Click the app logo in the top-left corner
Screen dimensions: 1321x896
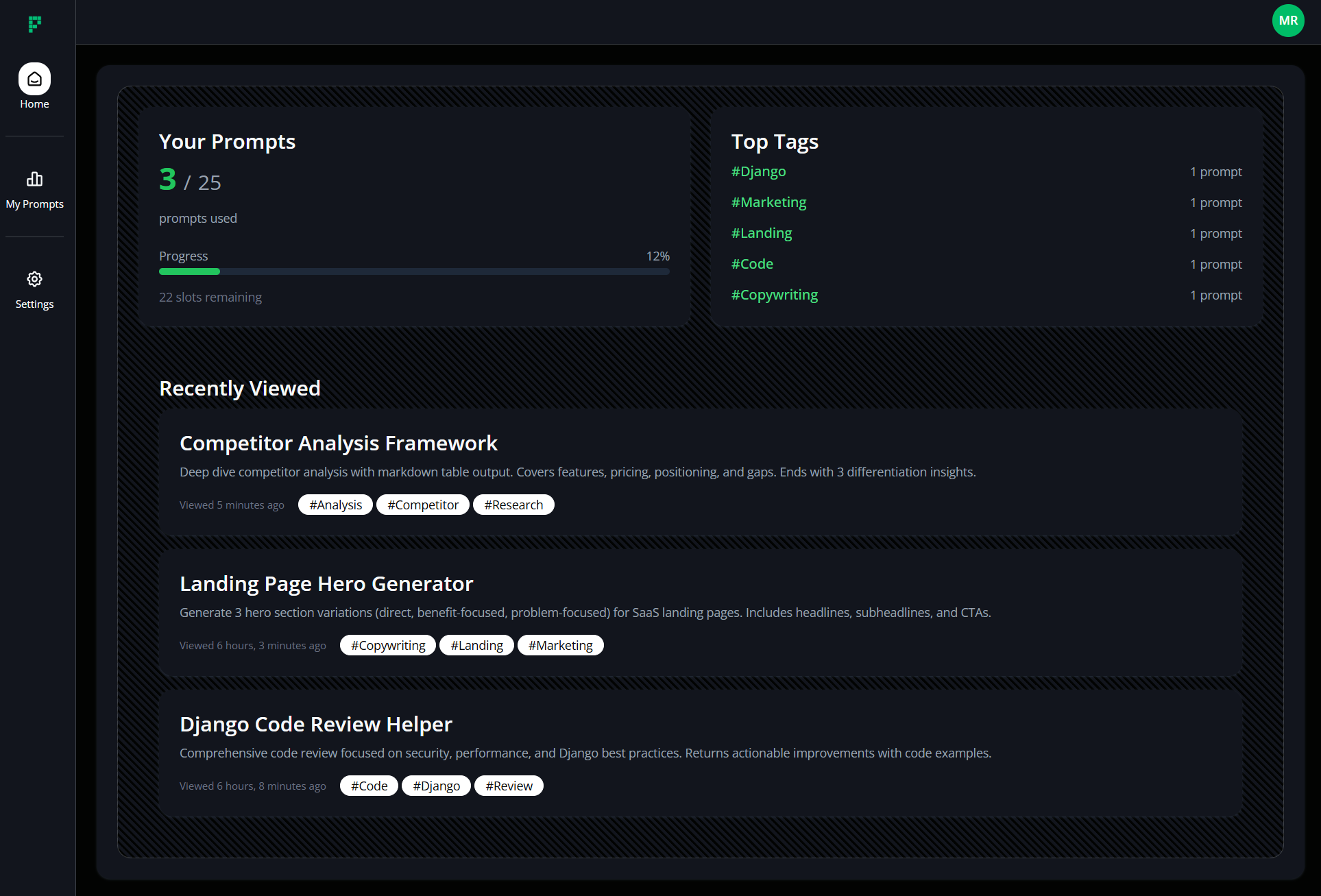tap(34, 23)
